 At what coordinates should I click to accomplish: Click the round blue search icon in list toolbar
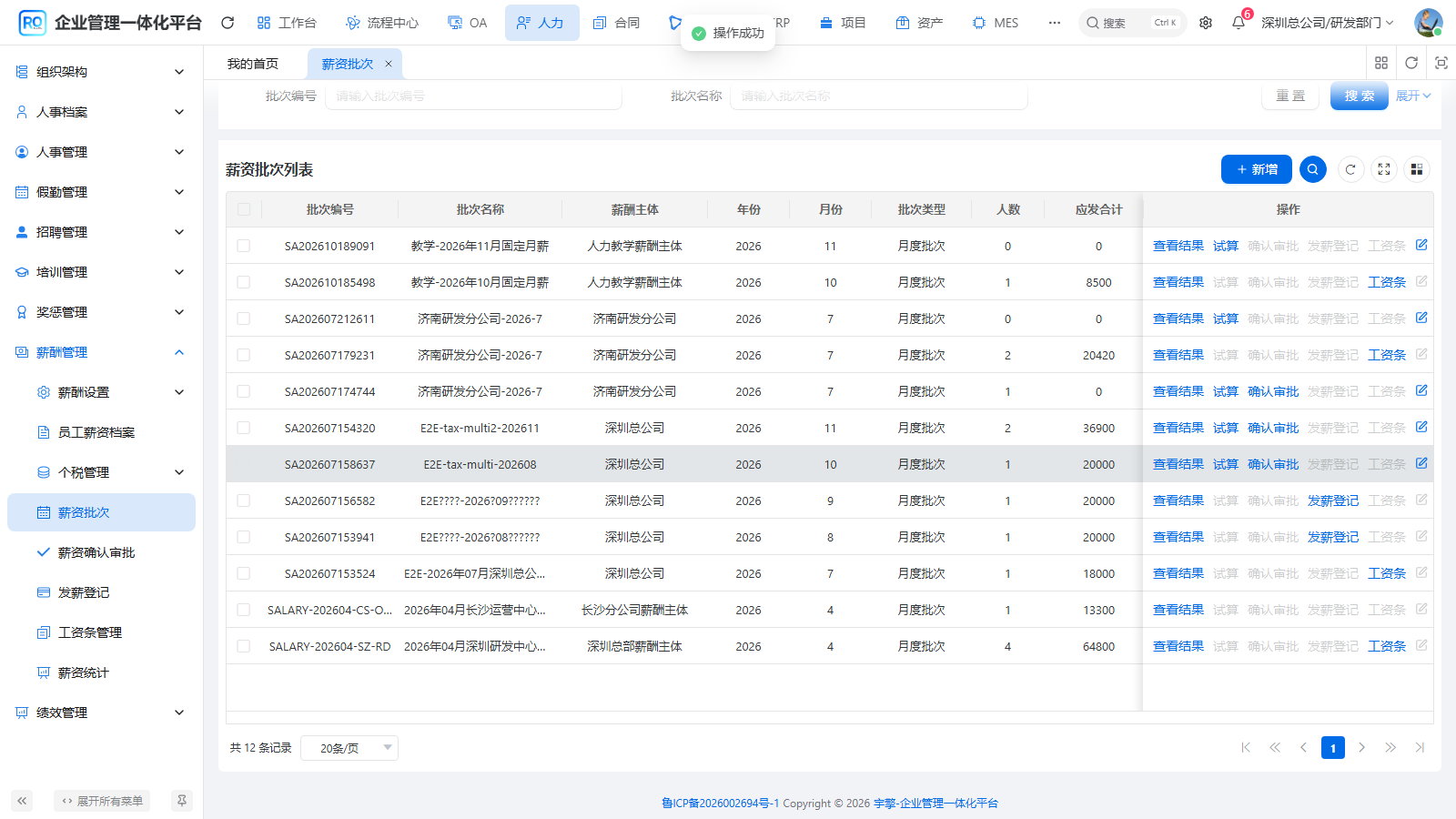tap(1313, 169)
